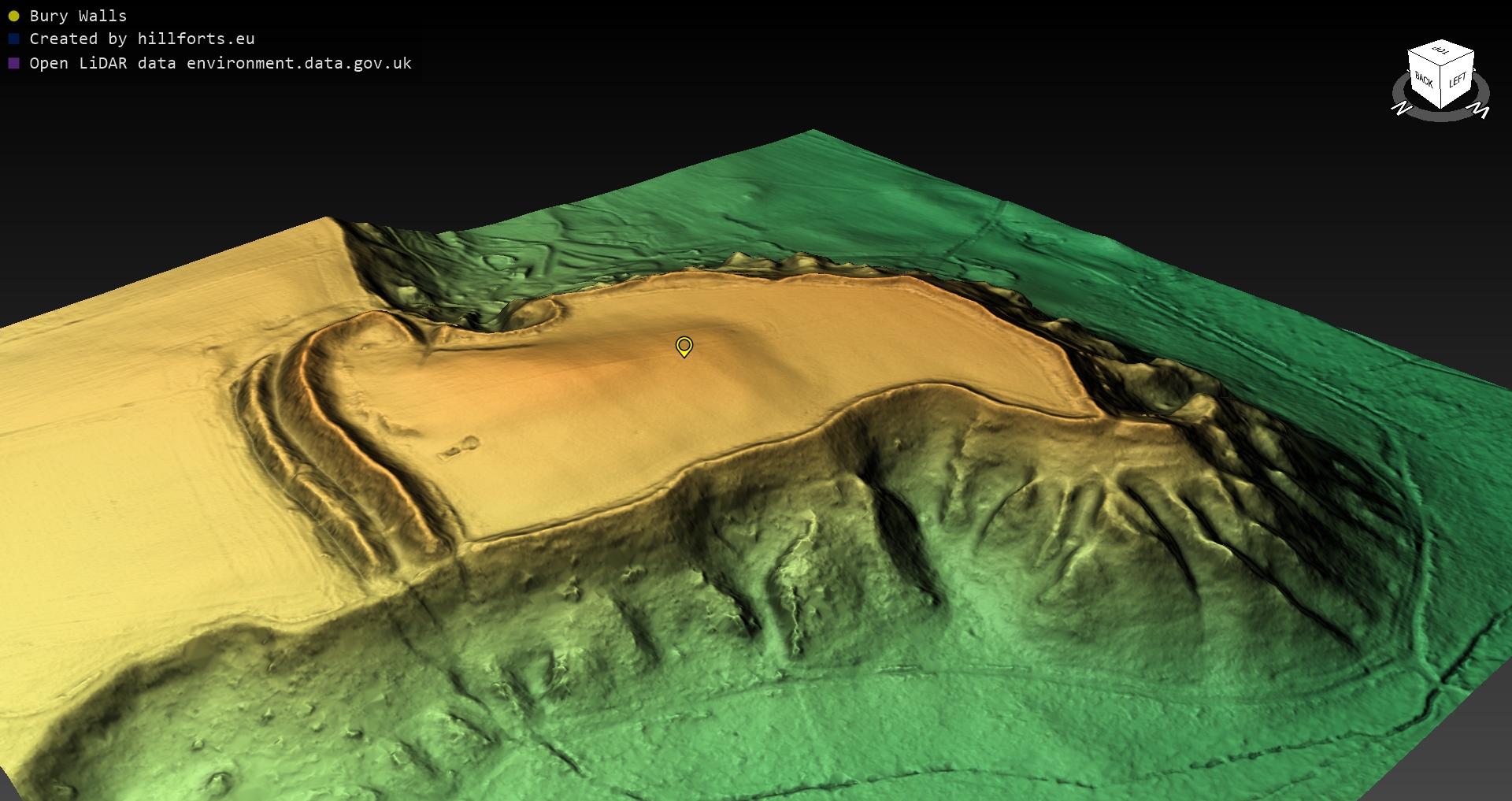Click the yellow location pin on the hillfort
The width and height of the screenshot is (1512, 801).
(684, 346)
